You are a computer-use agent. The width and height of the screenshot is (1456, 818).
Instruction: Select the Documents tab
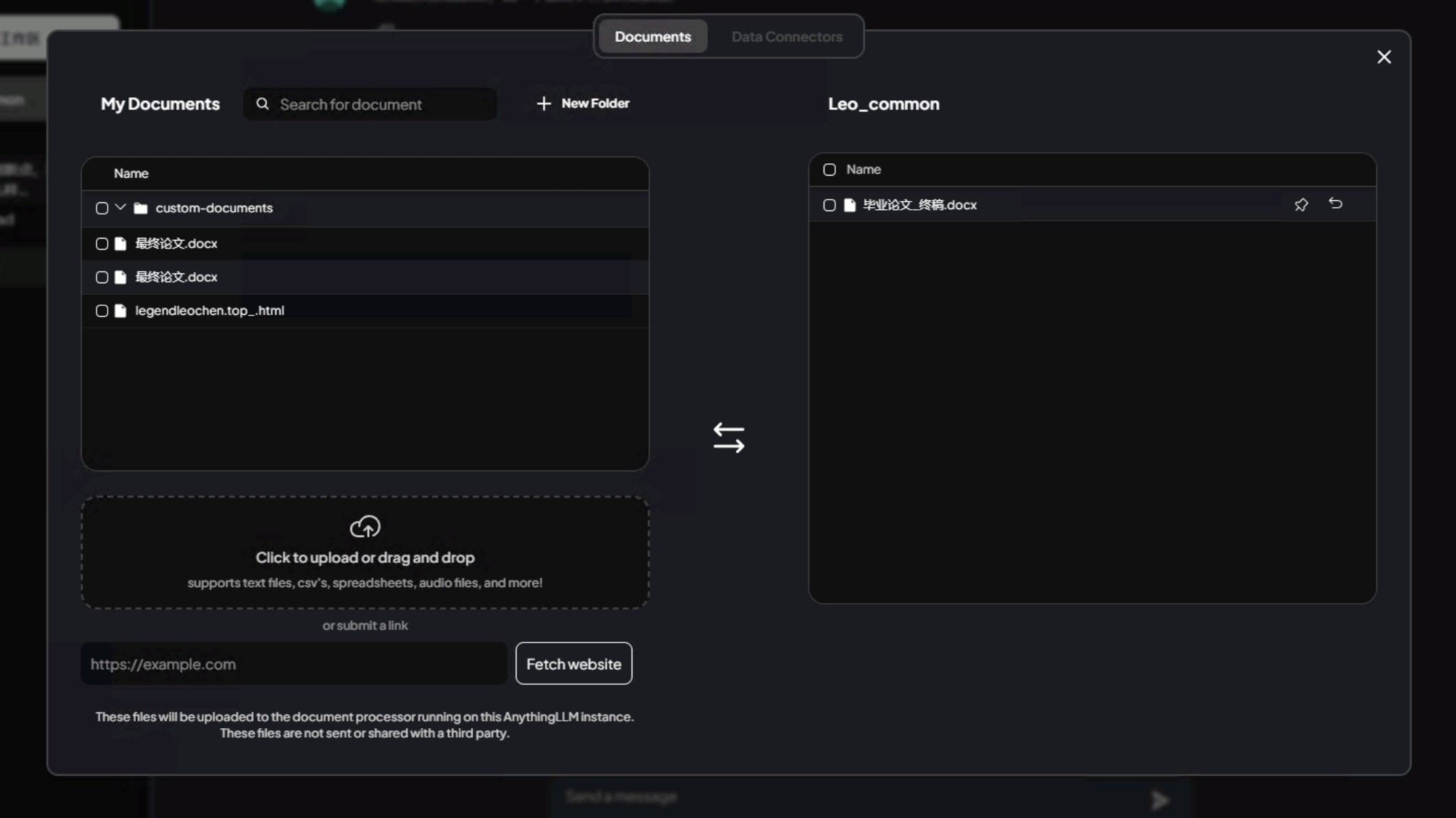tap(652, 36)
